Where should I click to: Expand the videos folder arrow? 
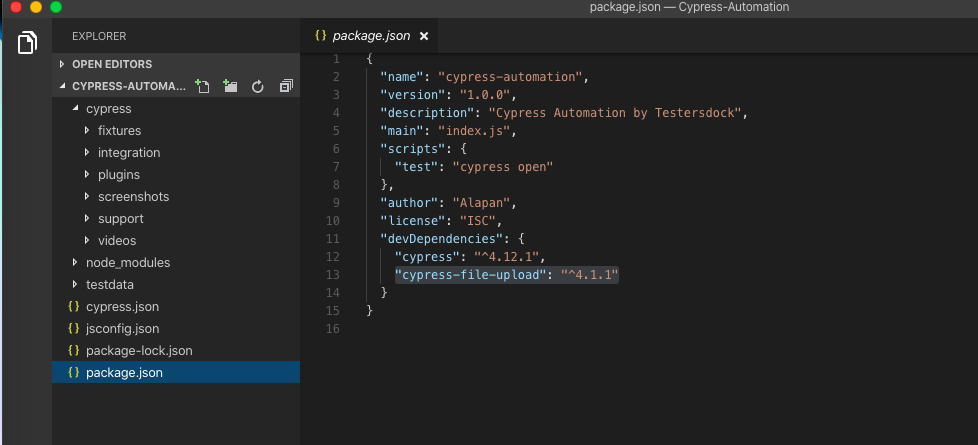pos(87,240)
